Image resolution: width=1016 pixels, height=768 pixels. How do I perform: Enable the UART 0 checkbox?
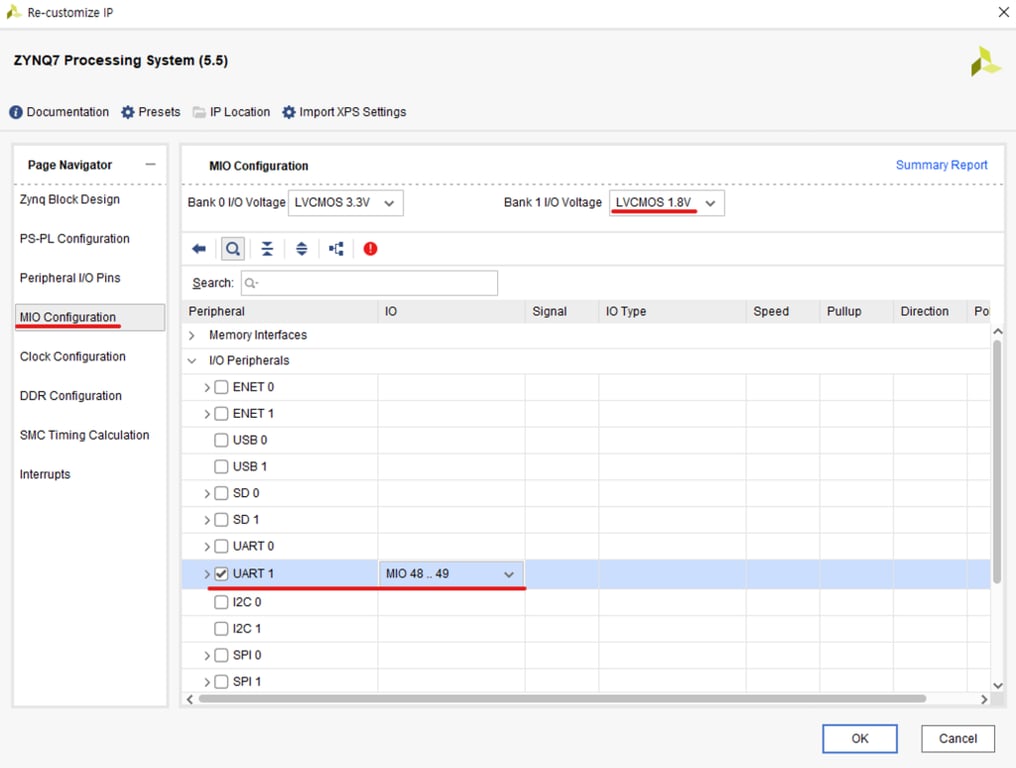pos(221,546)
